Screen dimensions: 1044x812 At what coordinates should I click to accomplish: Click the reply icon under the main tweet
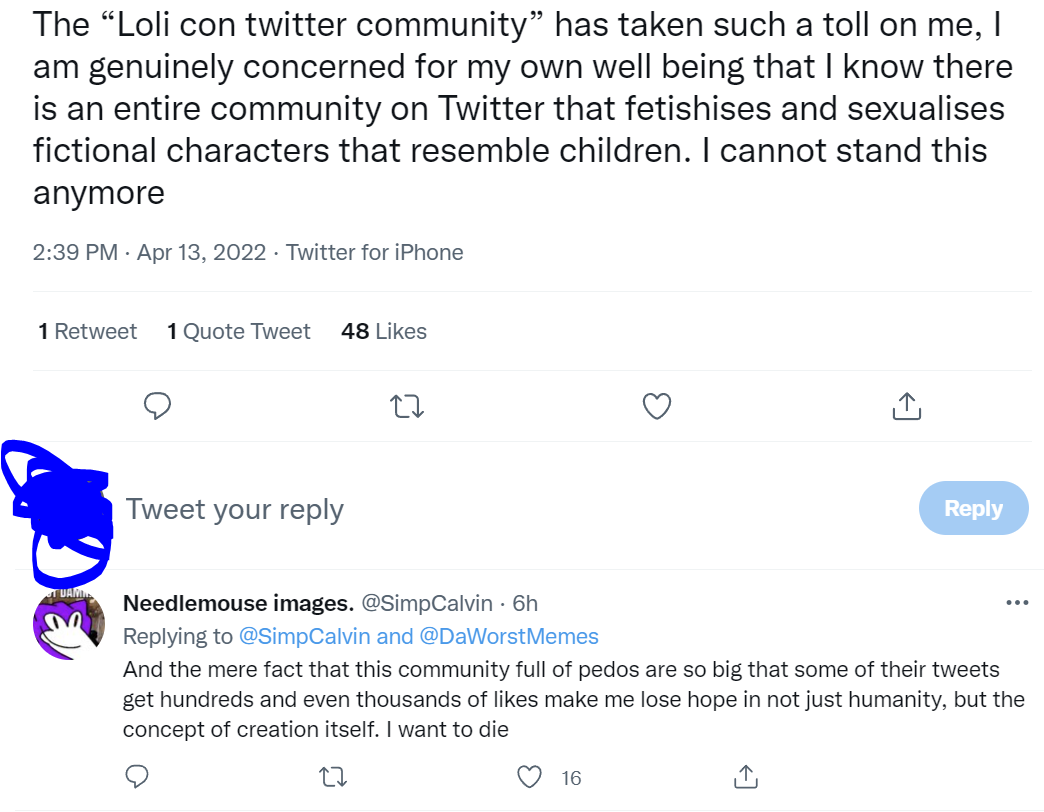157,406
